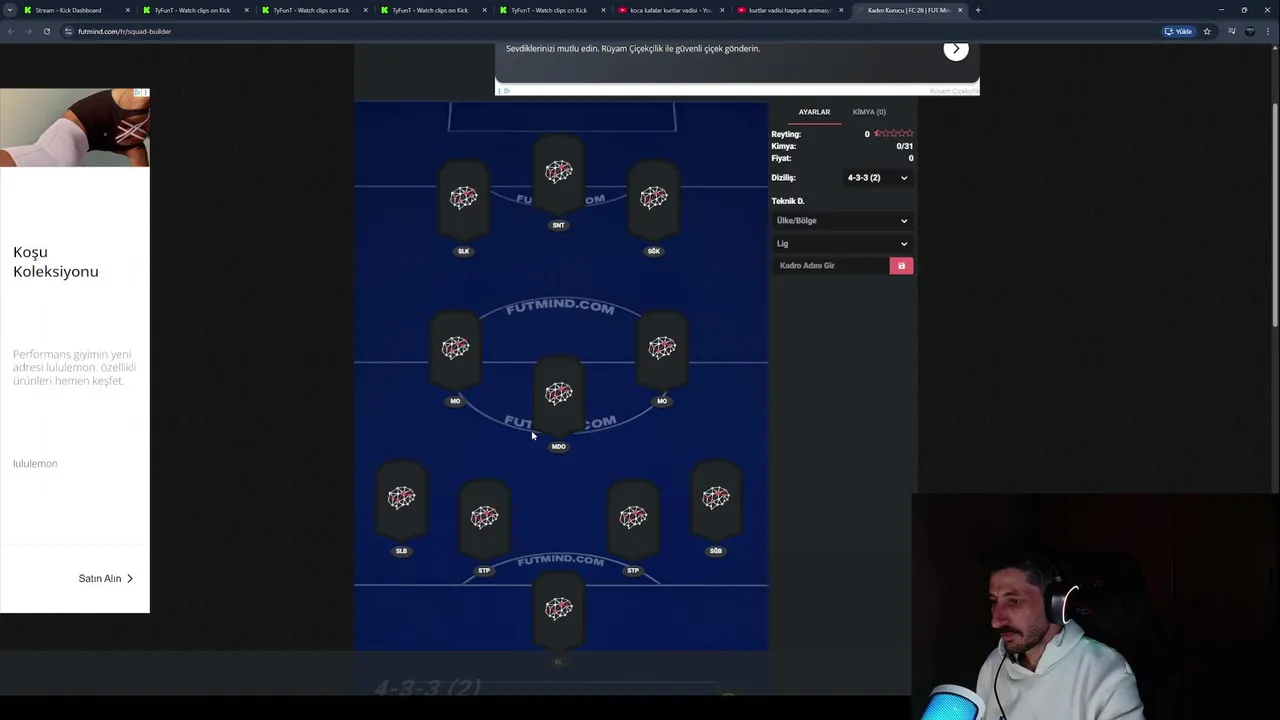Click the Yükle install button

coord(1178,31)
